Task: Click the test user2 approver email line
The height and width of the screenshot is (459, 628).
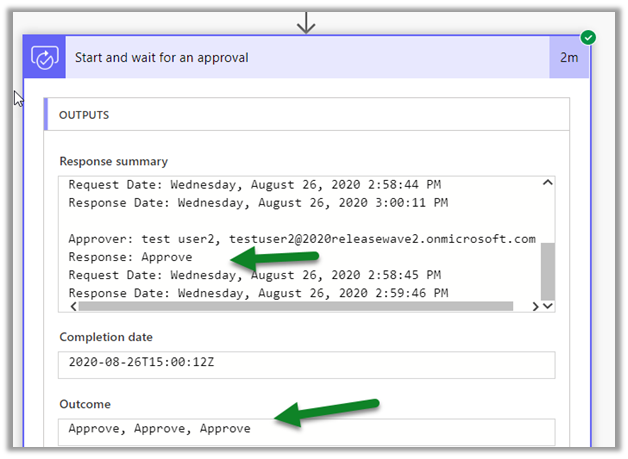Action: 301,239
